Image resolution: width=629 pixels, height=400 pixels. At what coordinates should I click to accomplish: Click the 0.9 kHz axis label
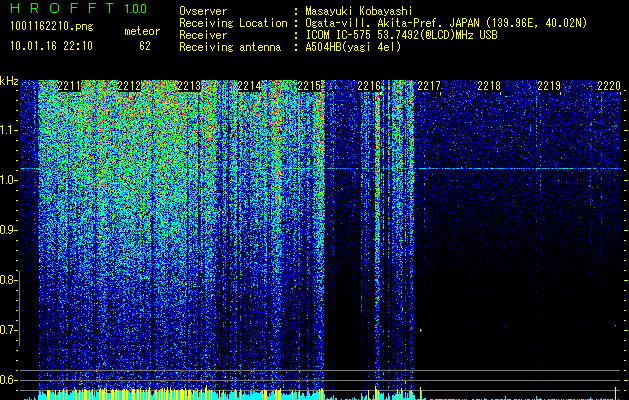pos(8,230)
